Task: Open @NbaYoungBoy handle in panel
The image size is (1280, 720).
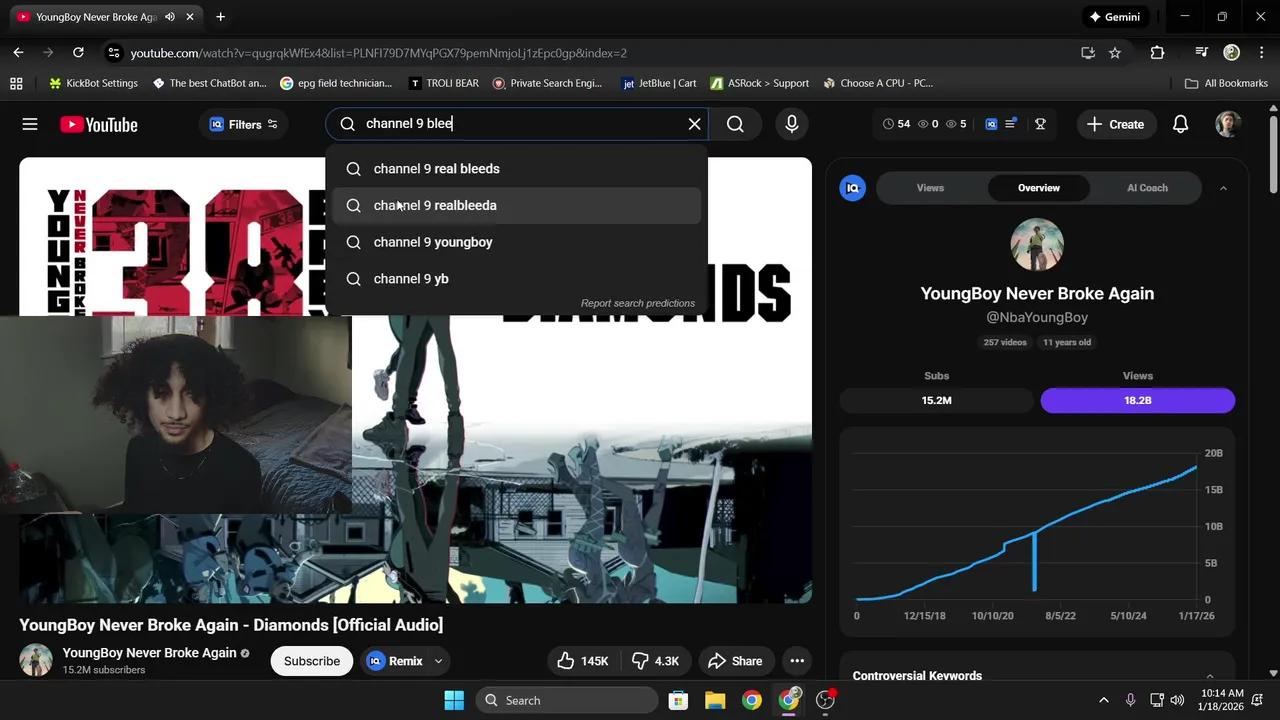Action: click(x=1037, y=317)
